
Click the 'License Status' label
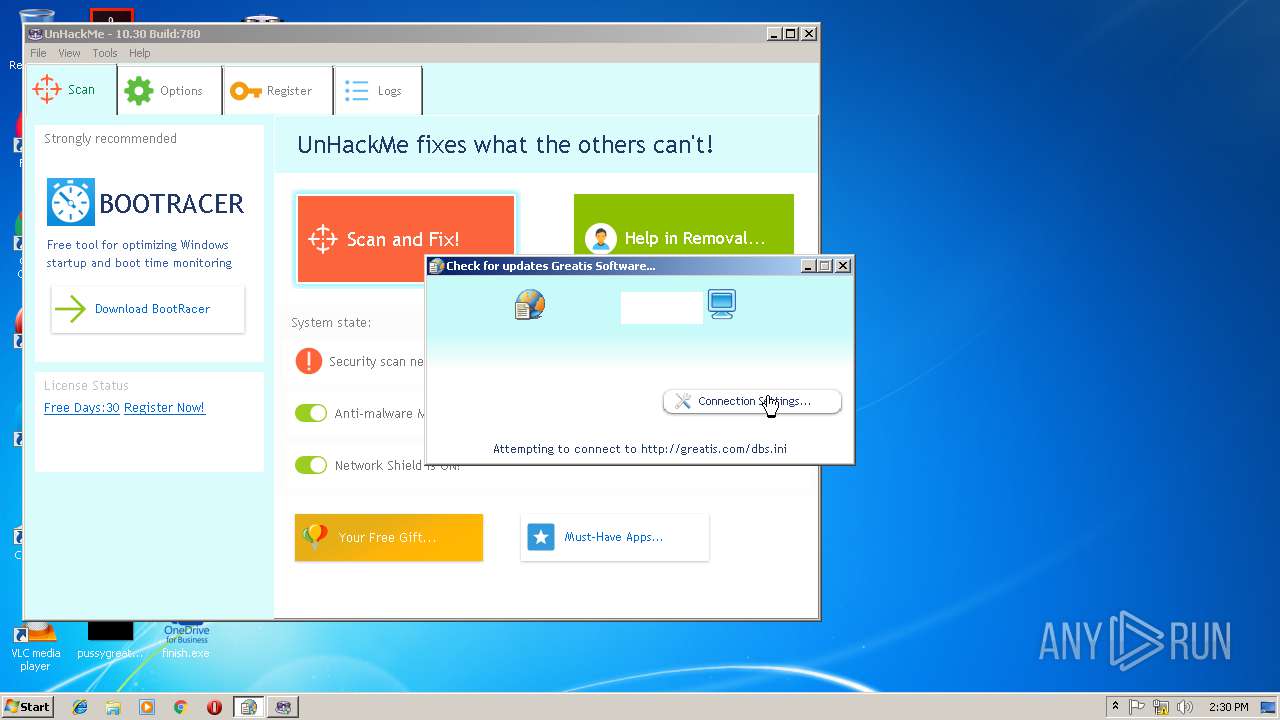86,386
